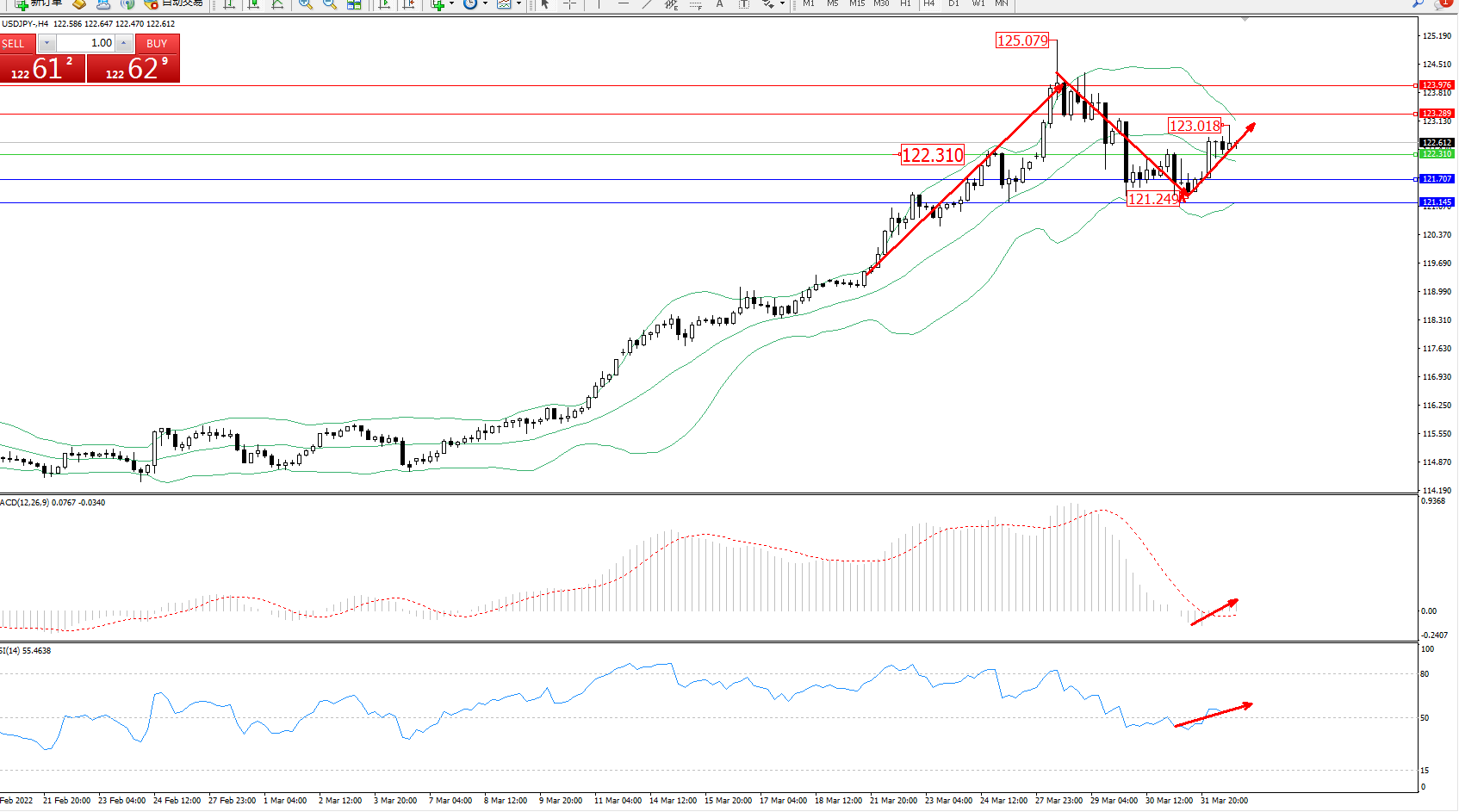Click the tile windows icon
The height and width of the screenshot is (812, 1459).
pos(354,4)
